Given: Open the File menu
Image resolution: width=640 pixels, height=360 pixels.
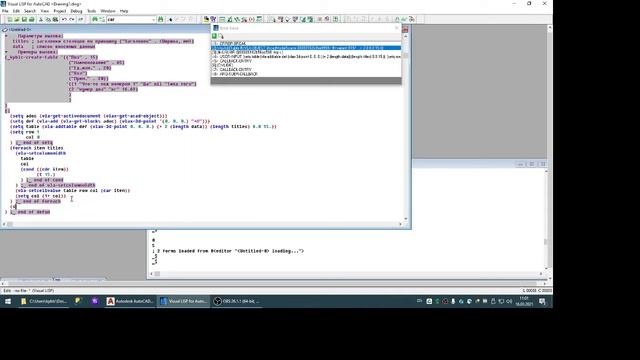Looking at the screenshot, I should point(5,11).
